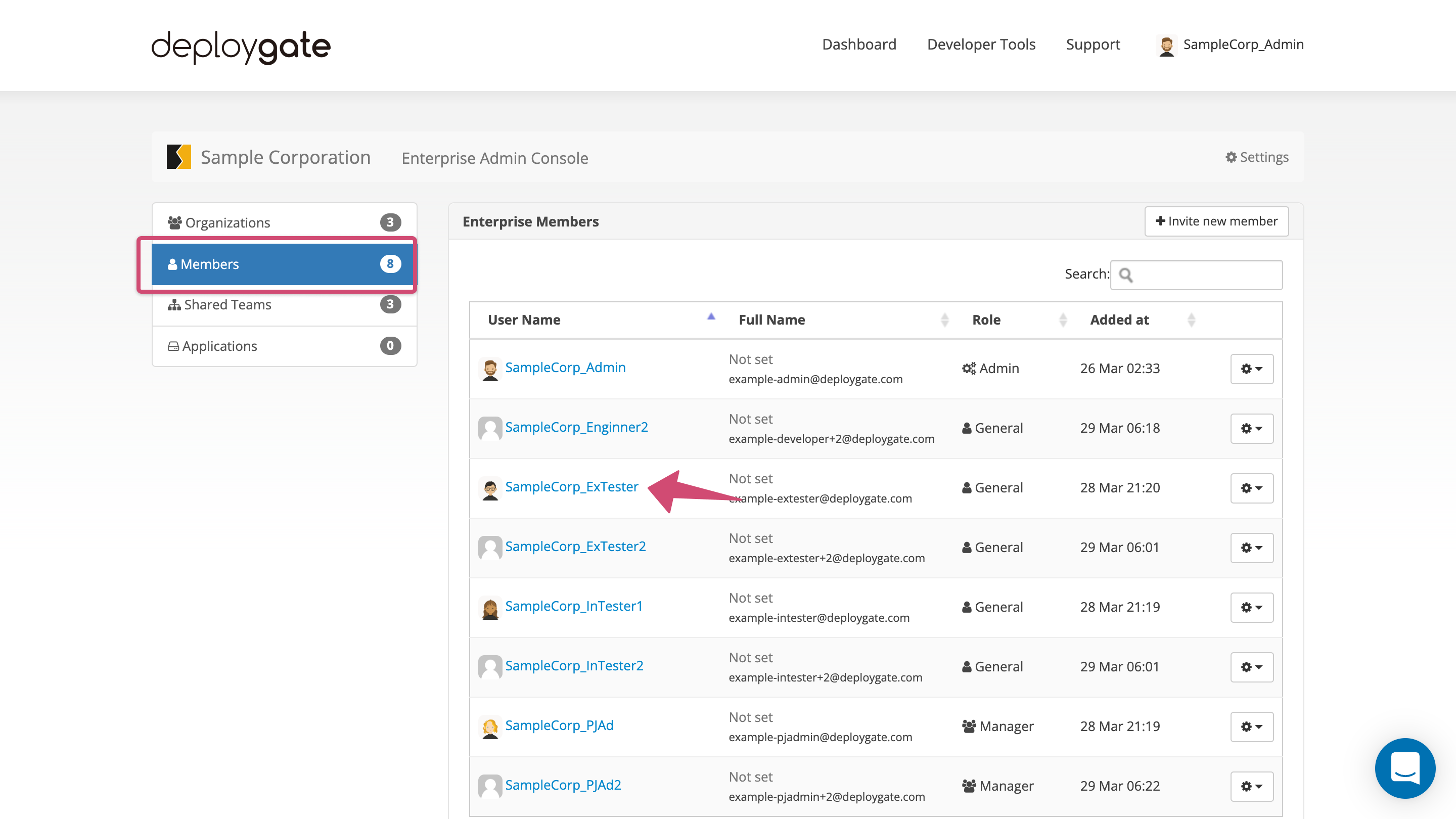The width and height of the screenshot is (1456, 819).
Task: Sort by User Name column
Action: click(x=595, y=320)
